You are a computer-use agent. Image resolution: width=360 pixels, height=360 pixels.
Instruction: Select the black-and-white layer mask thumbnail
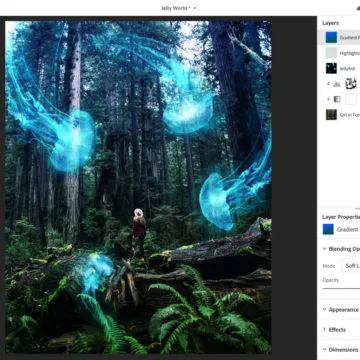(351, 84)
